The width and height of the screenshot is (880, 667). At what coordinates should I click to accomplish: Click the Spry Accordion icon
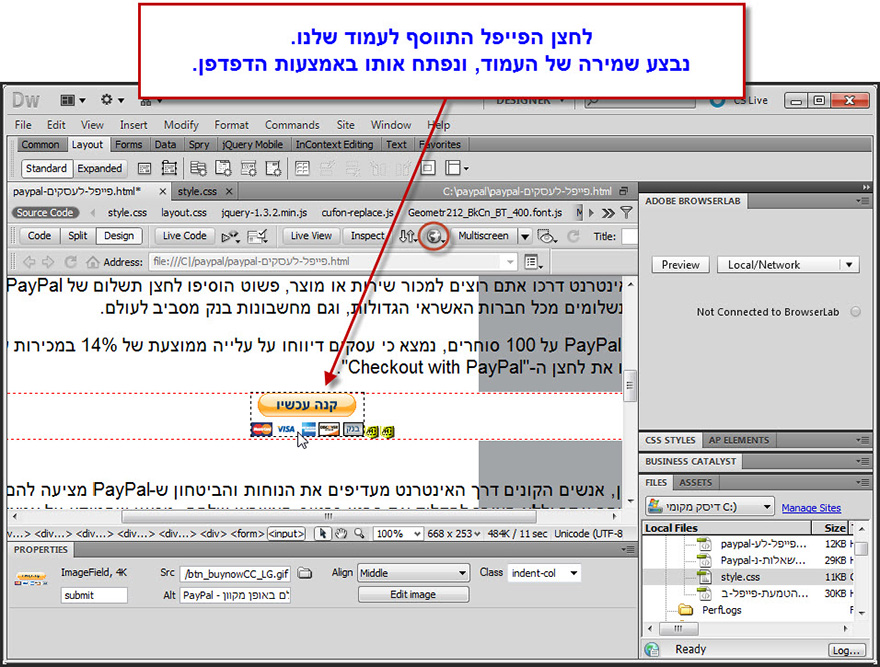pos(249,168)
